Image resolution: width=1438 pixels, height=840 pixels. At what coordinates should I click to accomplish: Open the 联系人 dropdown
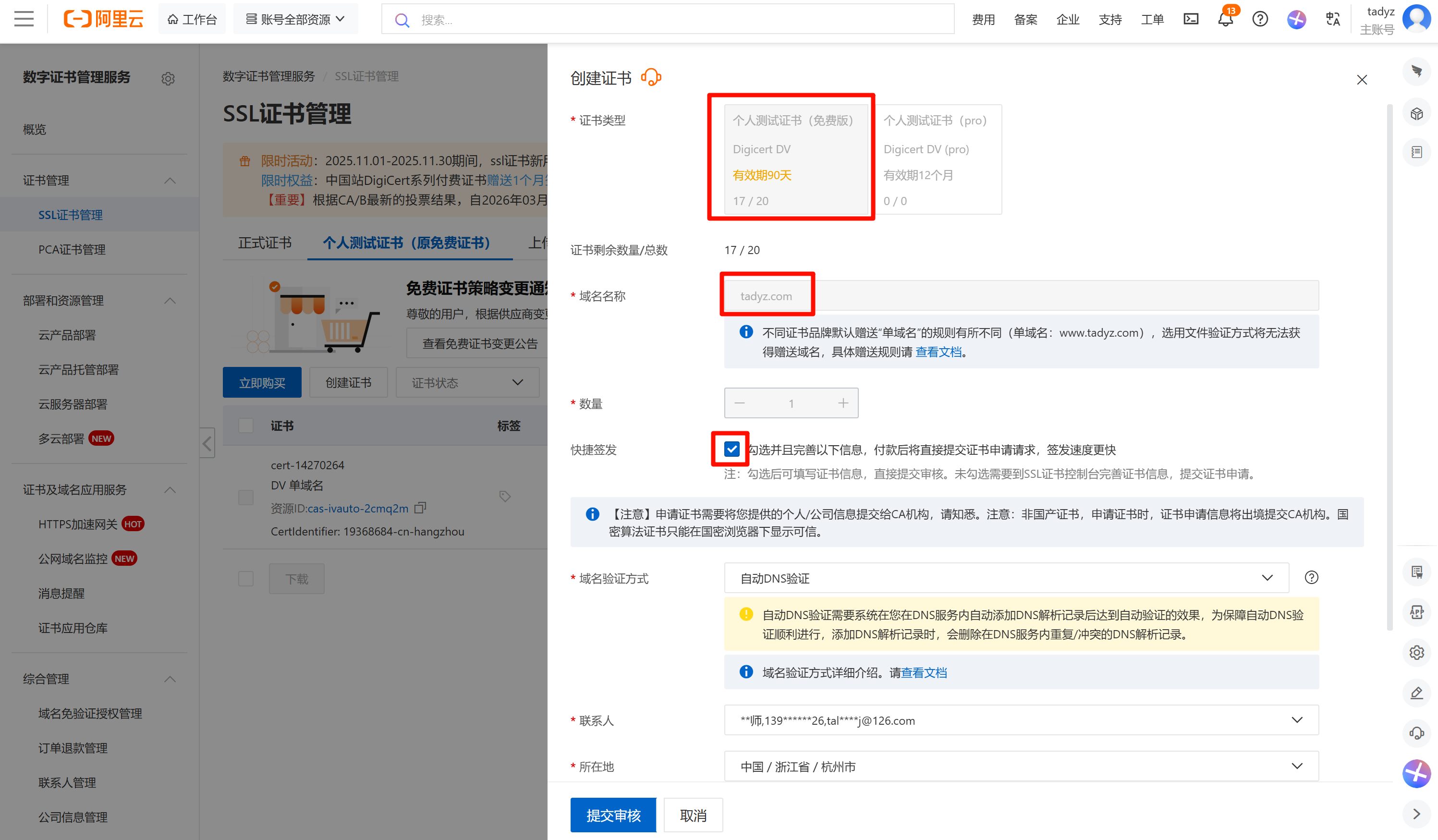(1022, 720)
